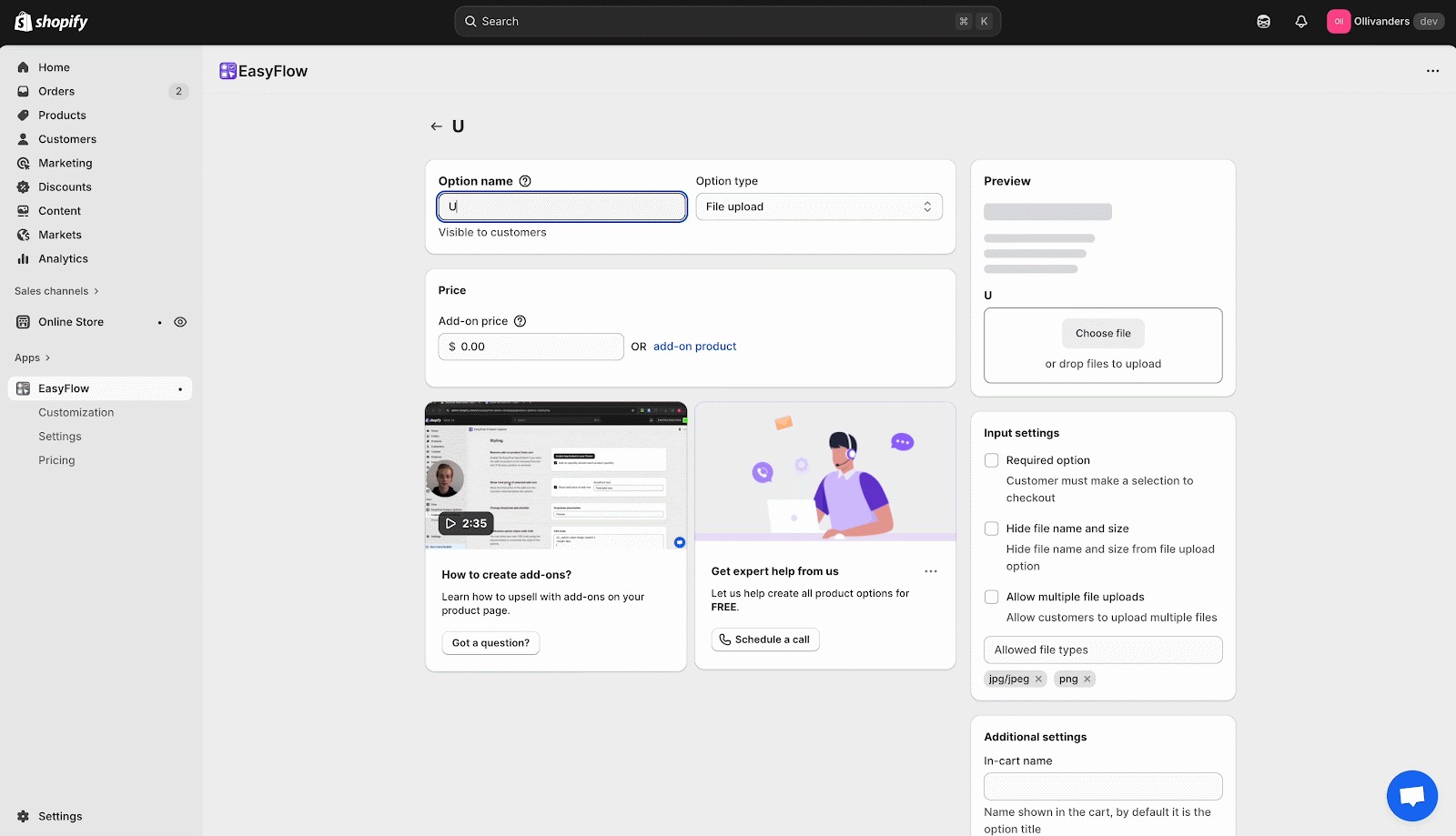Open the Option type dropdown
The height and width of the screenshot is (836, 1456).
pyautogui.click(x=818, y=206)
